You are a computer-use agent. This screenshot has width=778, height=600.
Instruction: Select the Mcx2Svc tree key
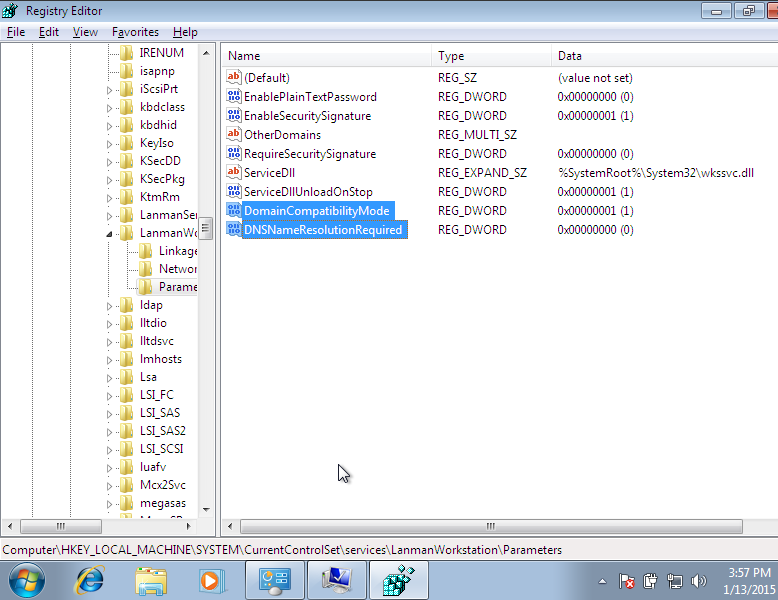(x=163, y=485)
